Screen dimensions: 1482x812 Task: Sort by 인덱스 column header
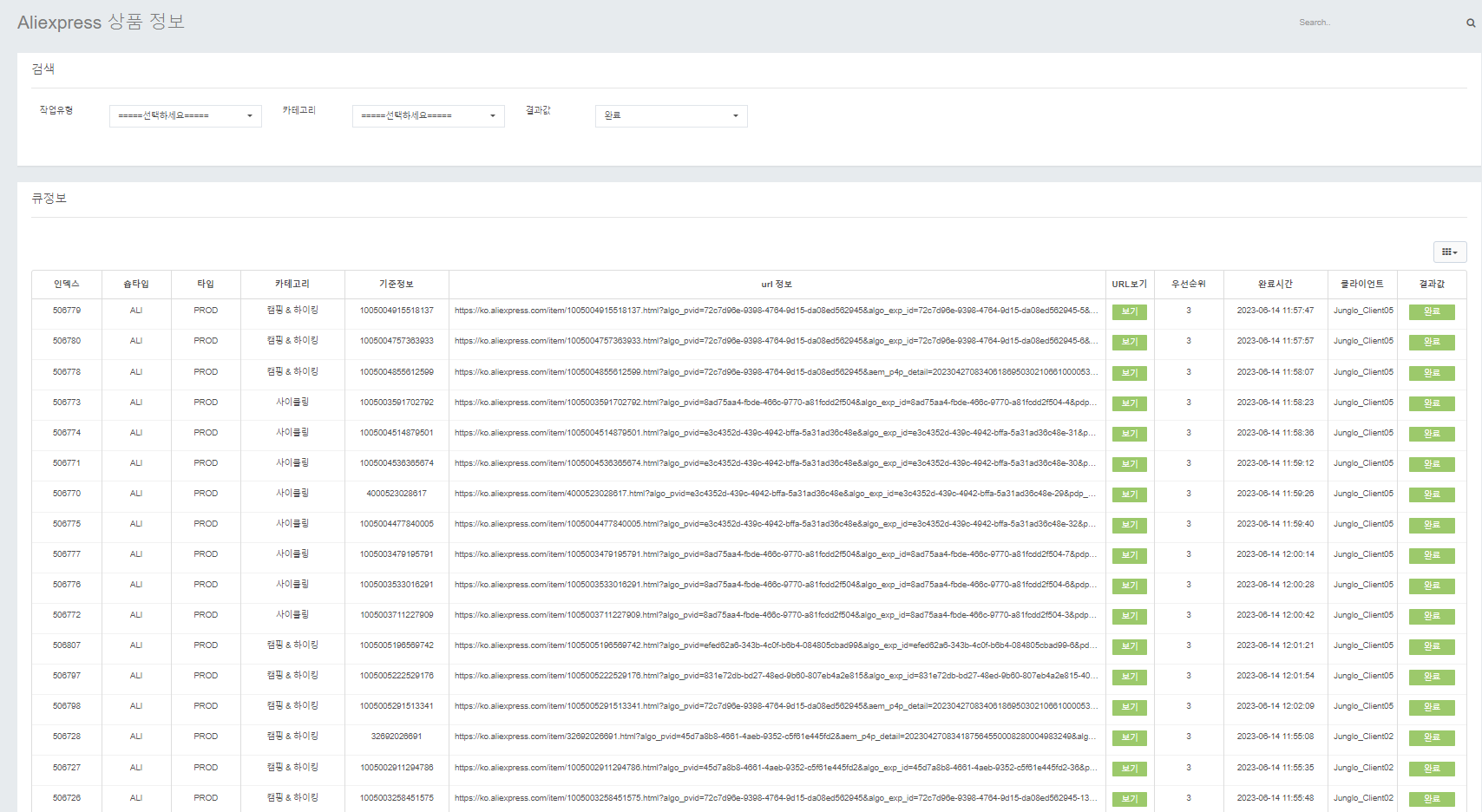tap(67, 284)
